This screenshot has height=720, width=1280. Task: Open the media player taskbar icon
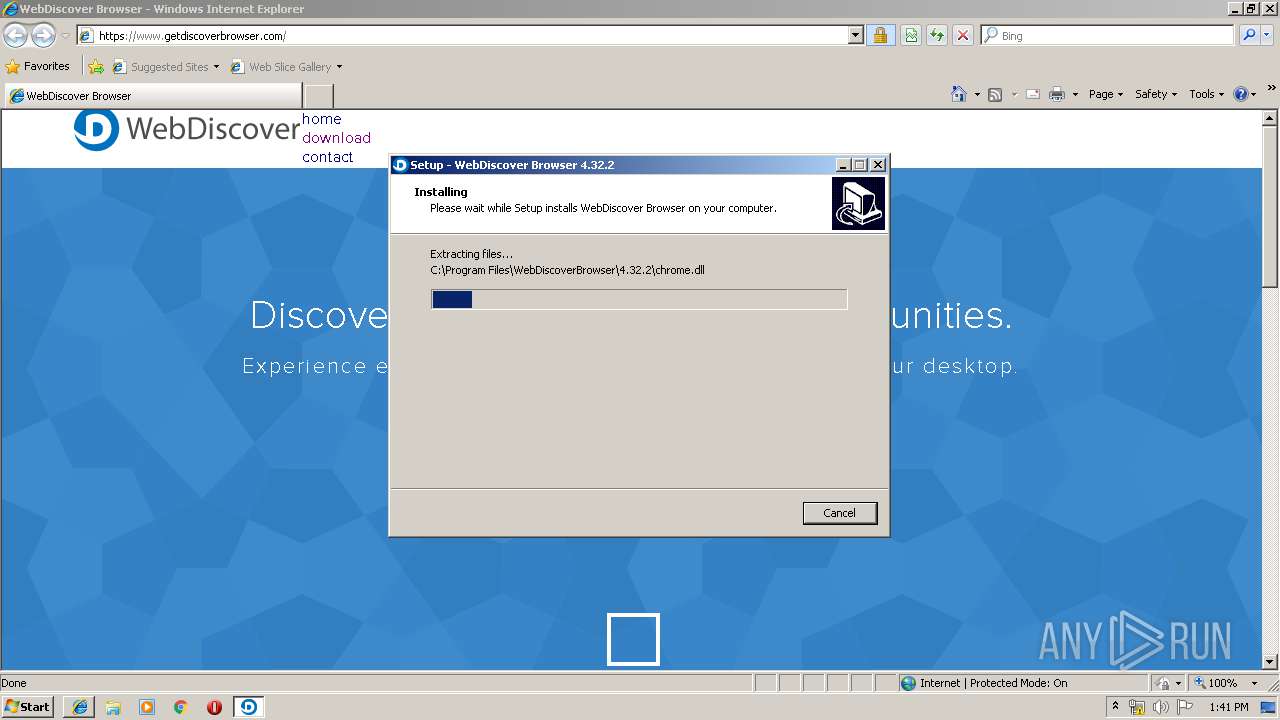pos(147,707)
